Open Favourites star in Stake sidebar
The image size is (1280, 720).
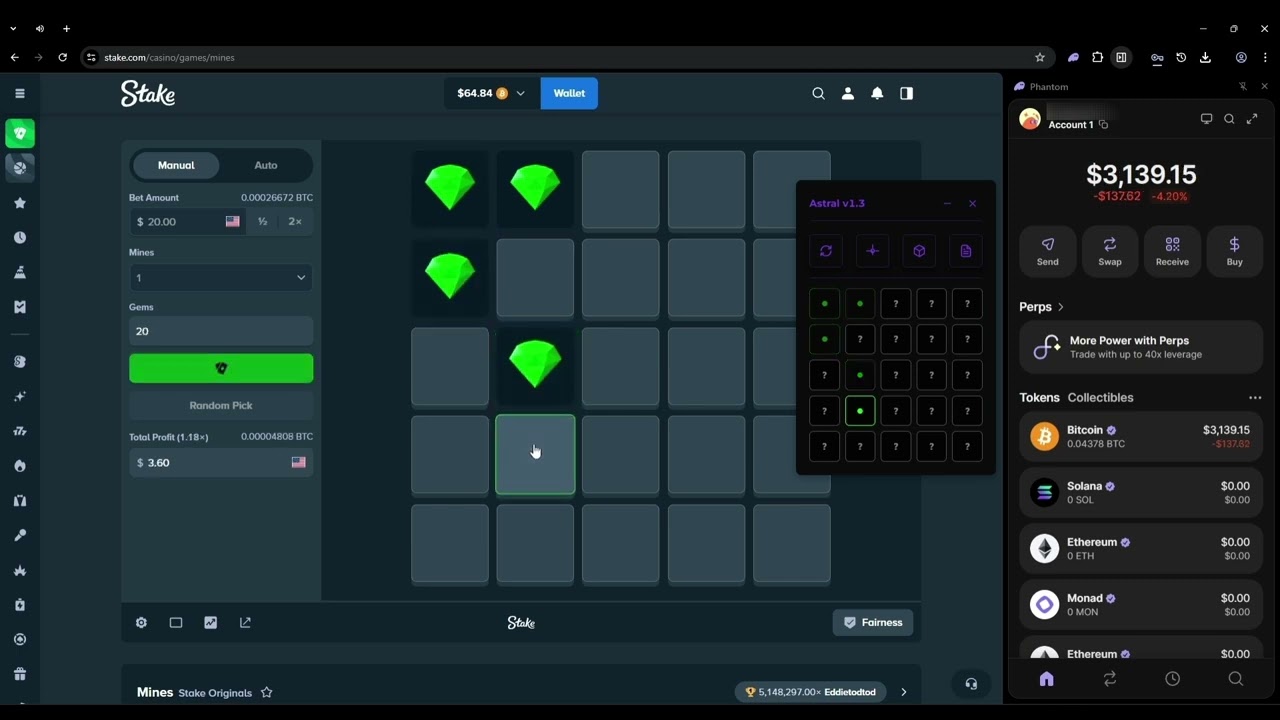pyautogui.click(x=20, y=203)
